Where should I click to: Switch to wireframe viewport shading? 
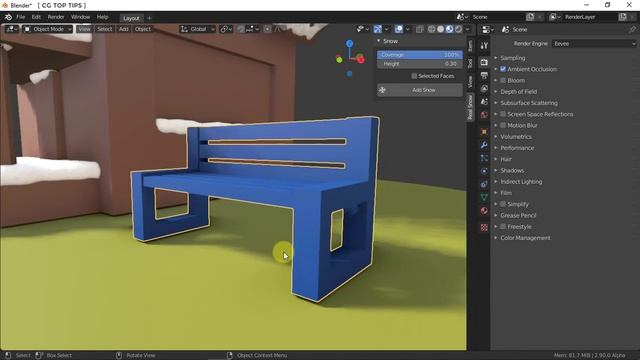pos(431,29)
